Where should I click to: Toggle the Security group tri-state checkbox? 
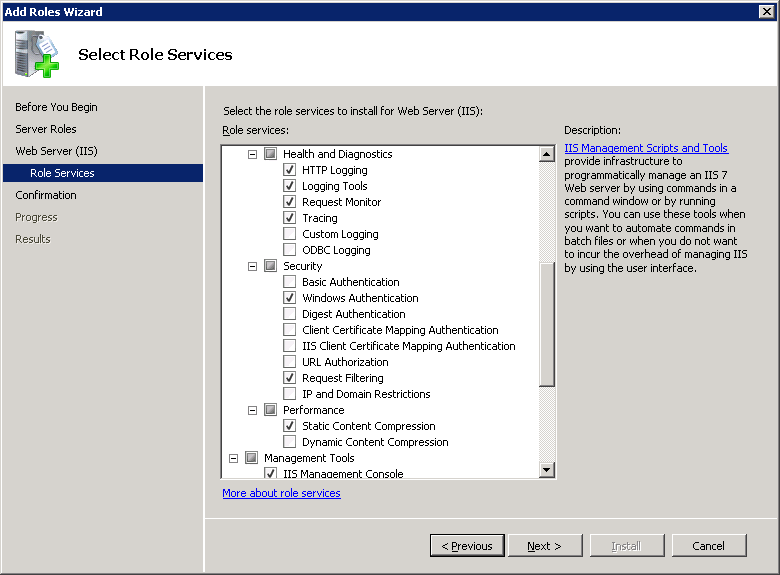[270, 266]
